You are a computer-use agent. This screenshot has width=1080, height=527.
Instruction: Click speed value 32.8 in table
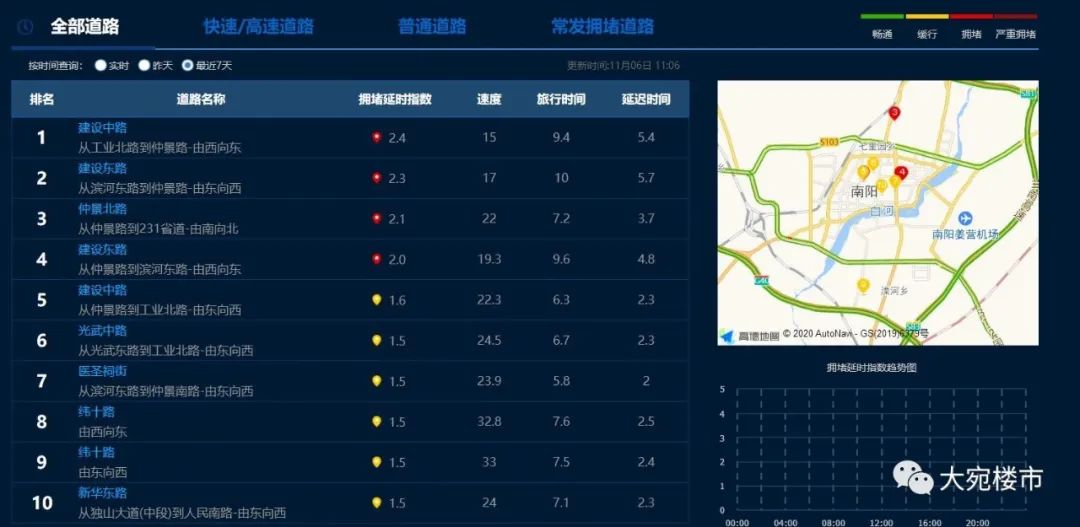click(x=489, y=421)
